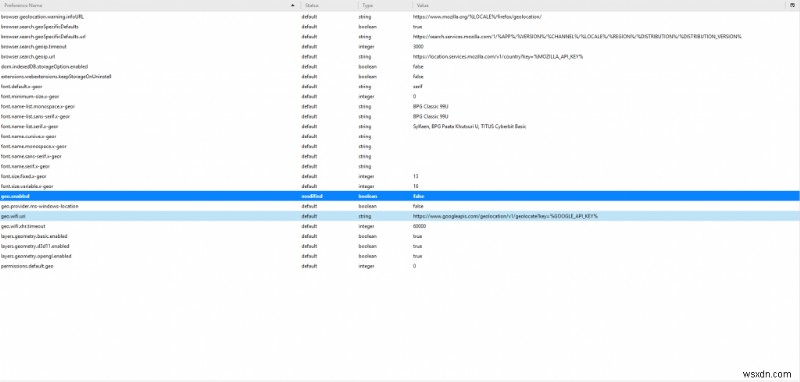
Task: Select the geo.wifi.uri preference row
Action: click(400, 216)
